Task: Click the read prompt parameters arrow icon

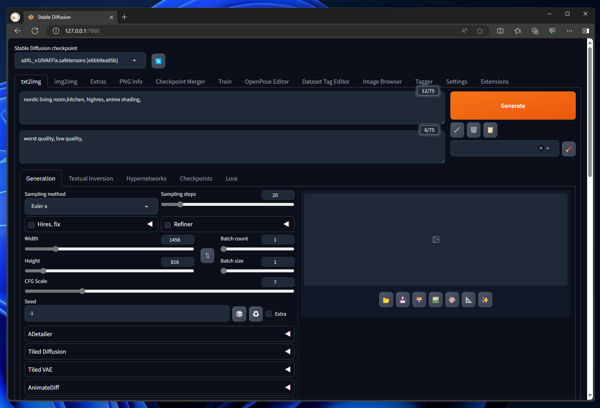Action: (x=457, y=130)
